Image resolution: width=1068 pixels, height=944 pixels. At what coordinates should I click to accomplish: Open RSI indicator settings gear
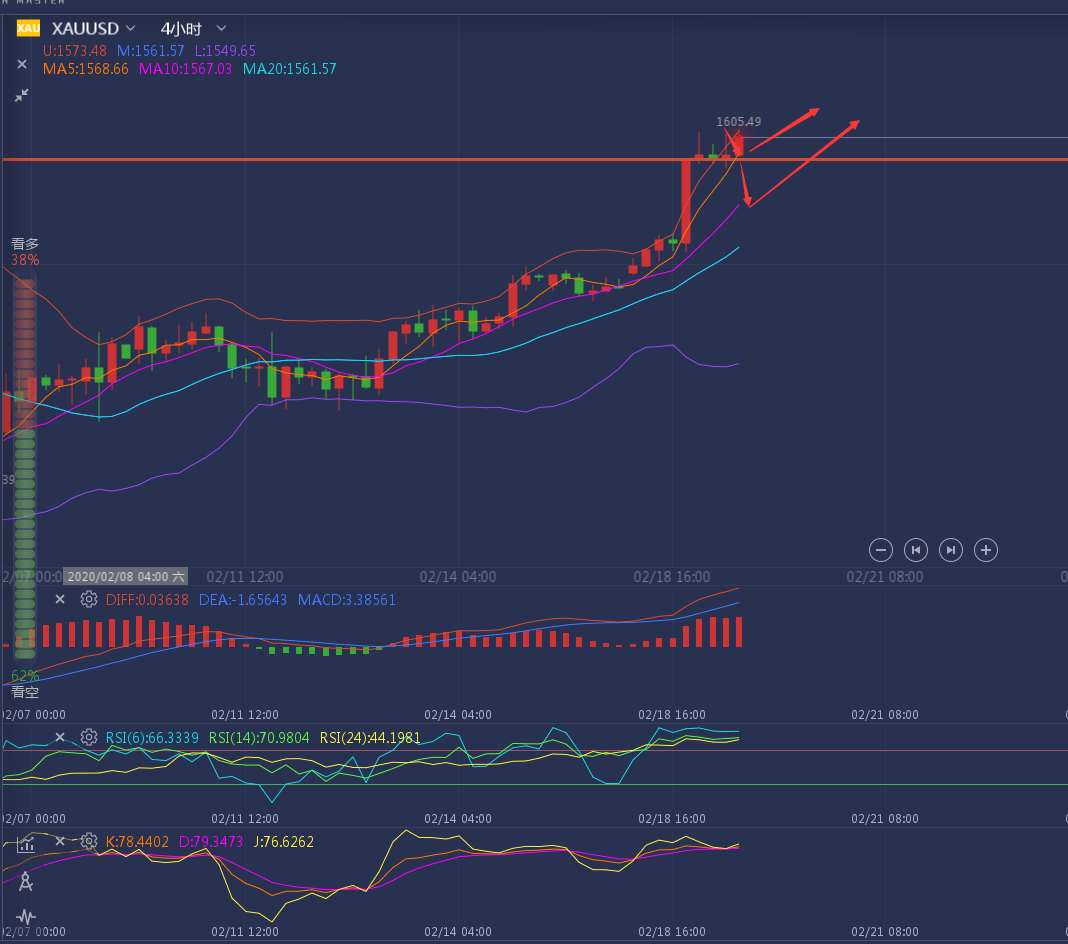(89, 738)
